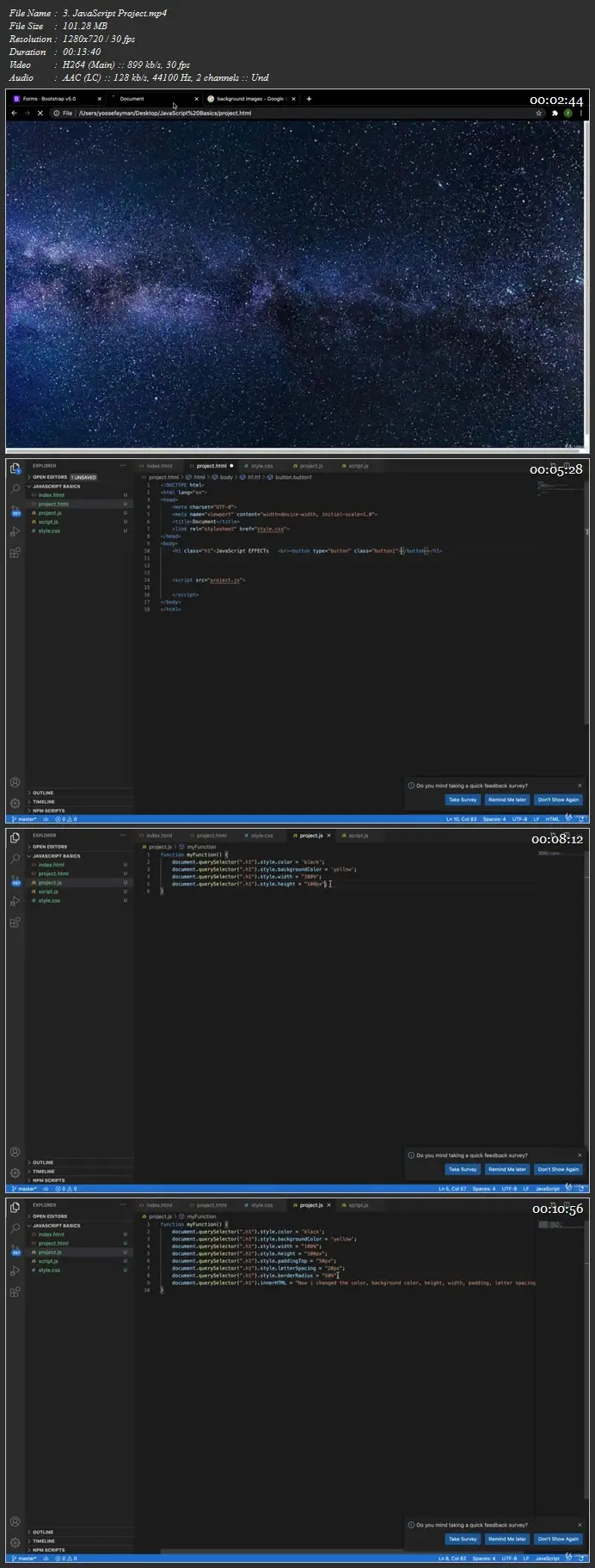Expand NPM Scripts section in 00:10:56 frame
The image size is (595, 1568).
79,1550
